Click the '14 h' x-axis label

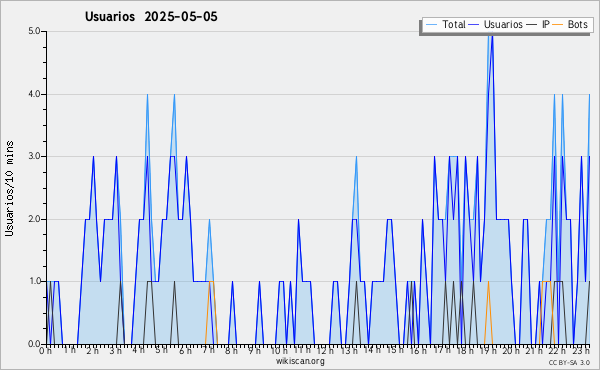point(372,350)
